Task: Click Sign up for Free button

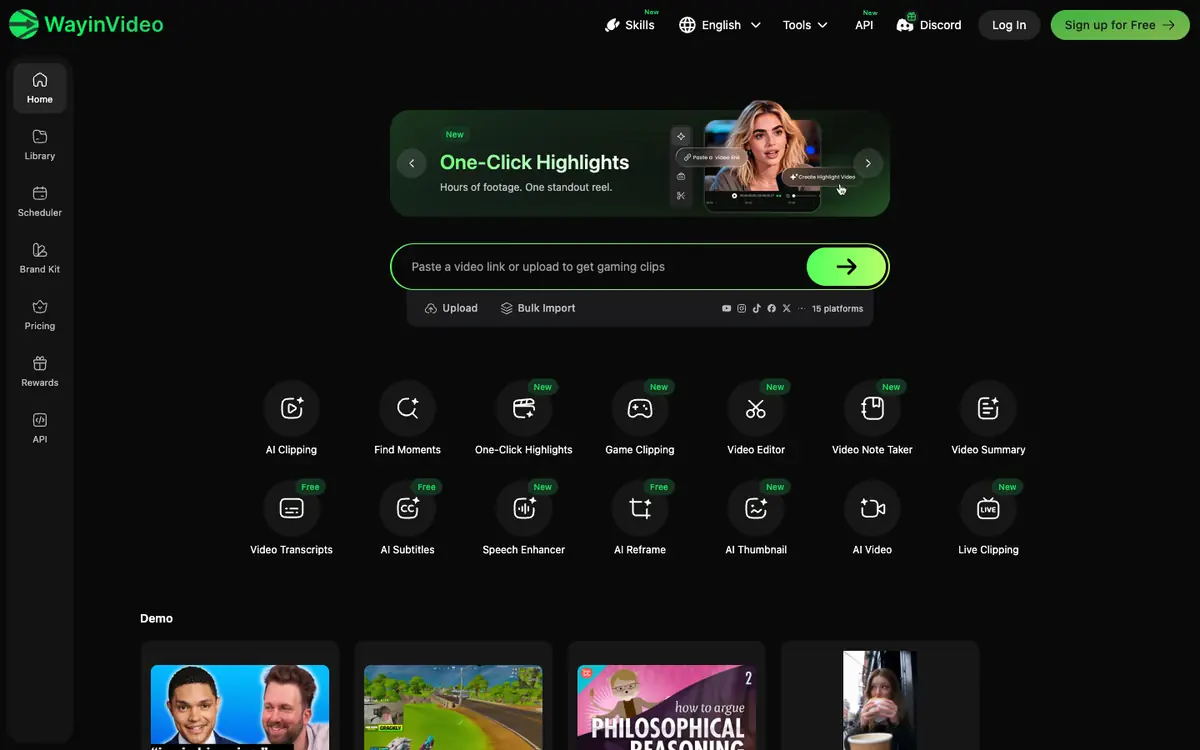Action: coord(1120,25)
